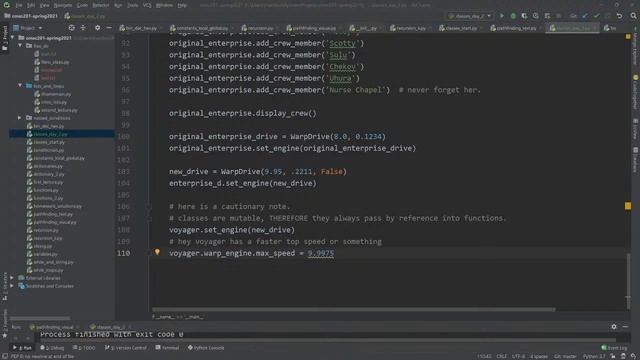
Task: Open the run configuration dropdown classes_day_2
Action: click(470, 16)
